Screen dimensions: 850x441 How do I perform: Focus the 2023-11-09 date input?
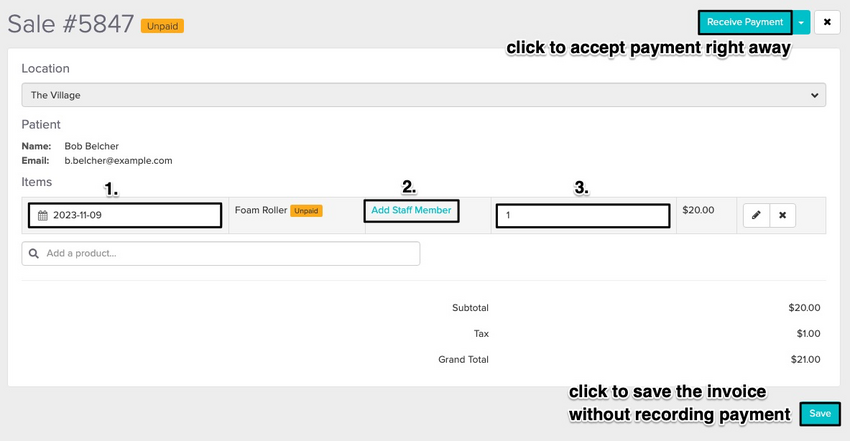tap(125, 215)
